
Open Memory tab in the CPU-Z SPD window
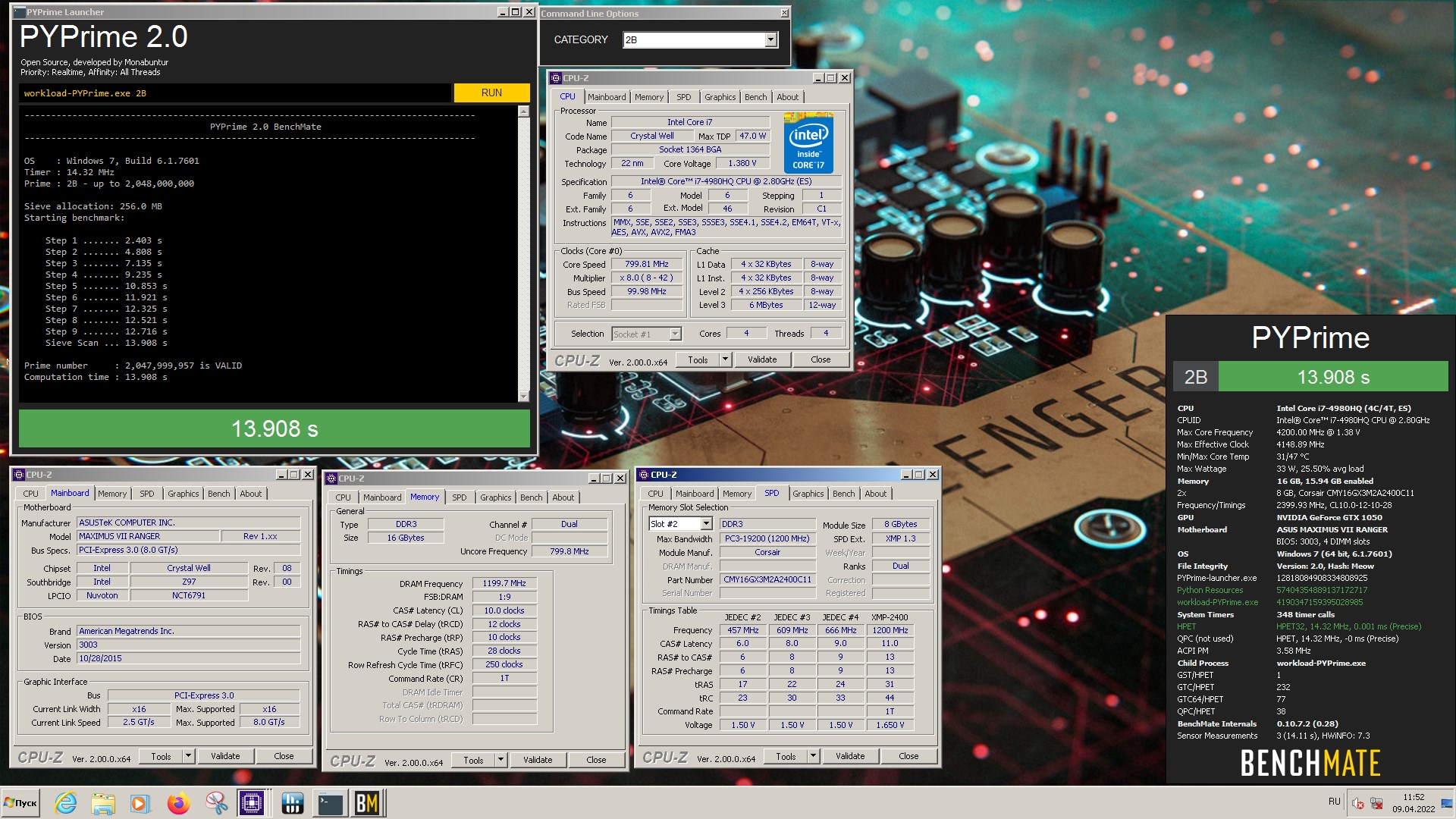click(737, 494)
